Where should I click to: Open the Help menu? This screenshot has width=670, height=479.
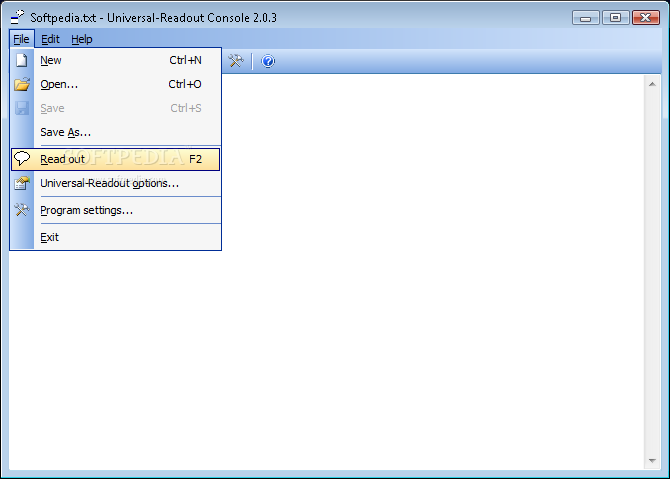point(82,39)
